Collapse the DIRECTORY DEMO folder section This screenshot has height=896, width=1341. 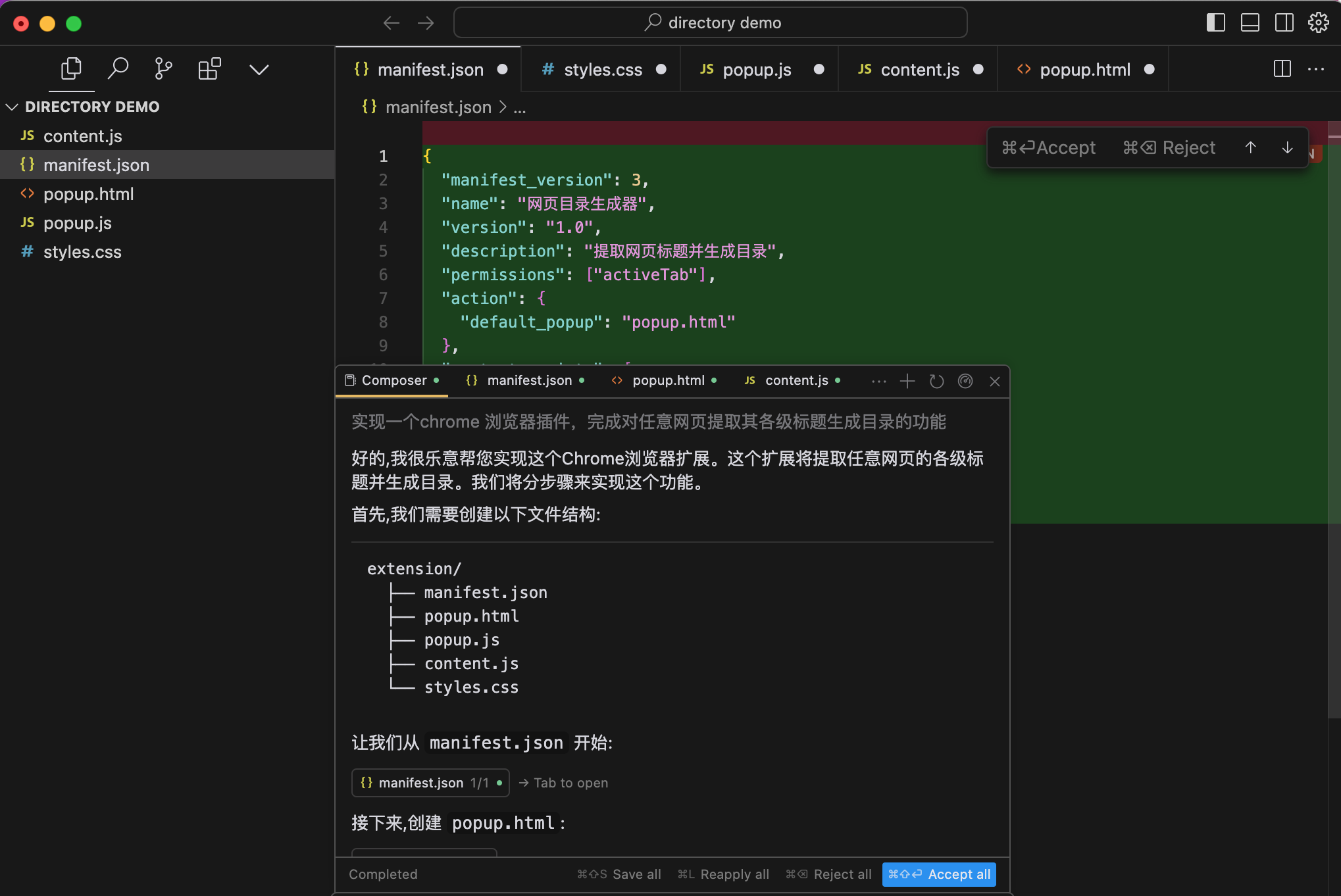click(x=12, y=107)
